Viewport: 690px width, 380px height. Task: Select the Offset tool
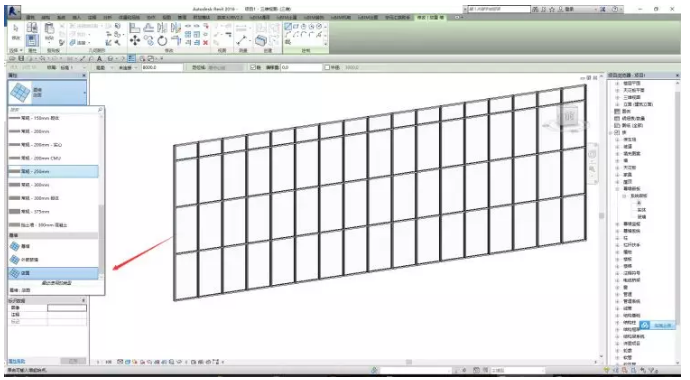(149, 29)
